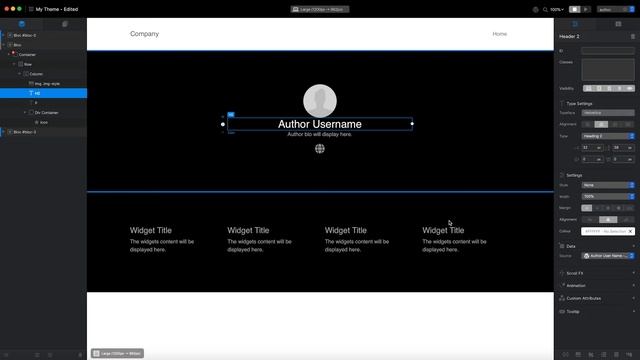Click the rightmost icon in inspector bottom toolbar
Viewport: 640px width, 360px height.
pyautogui.click(x=629, y=355)
